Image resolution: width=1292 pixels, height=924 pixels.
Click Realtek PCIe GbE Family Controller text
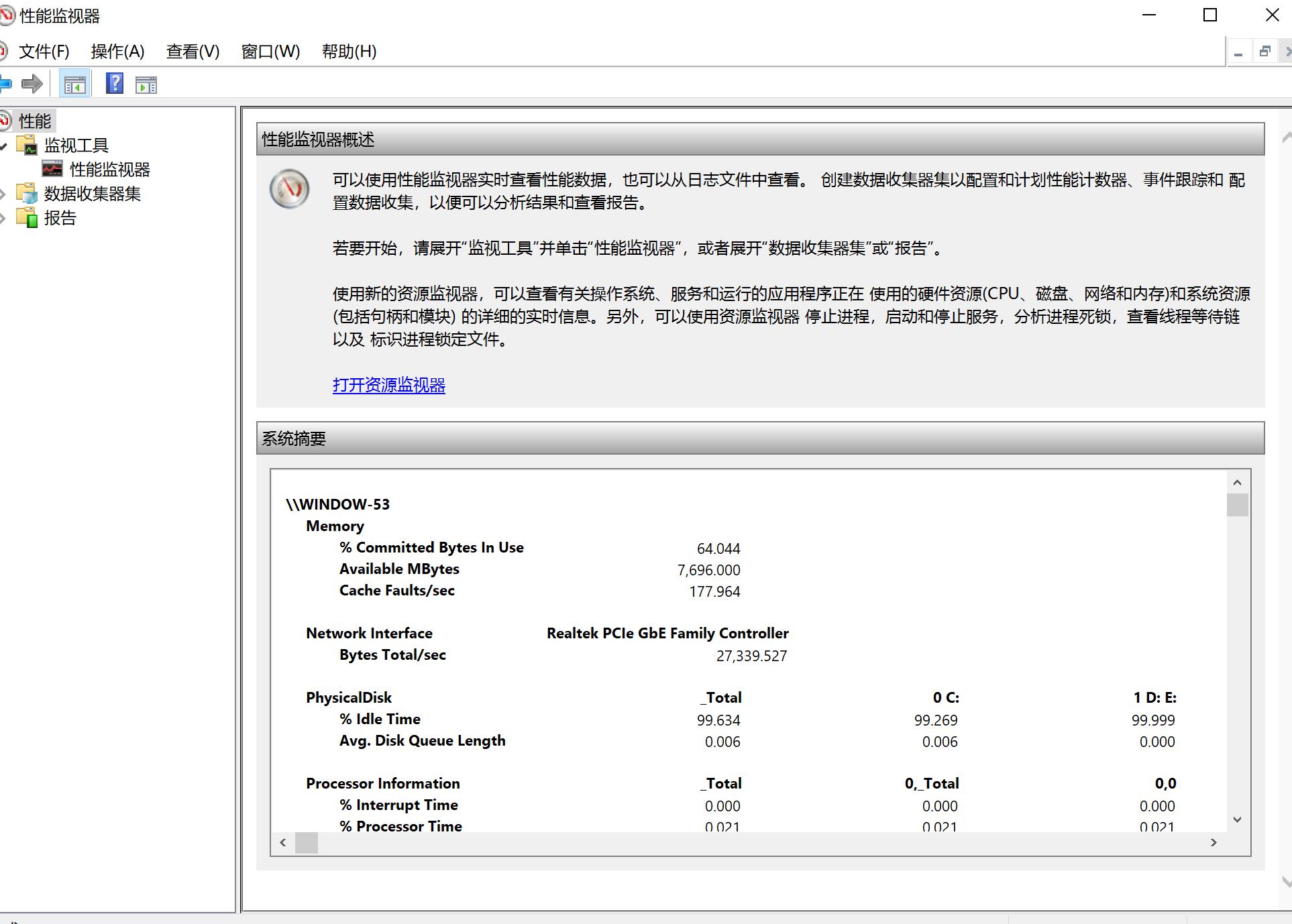667,633
